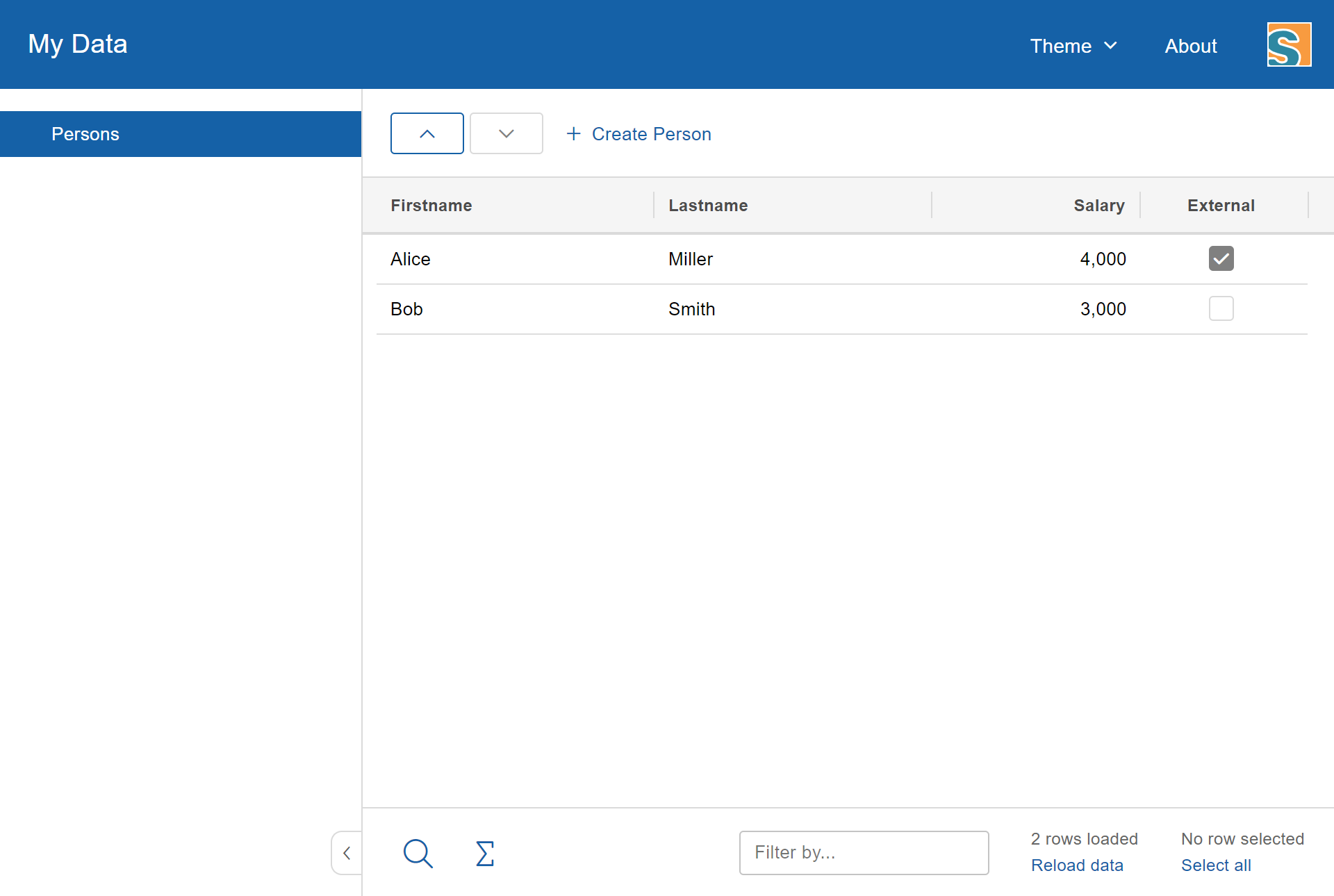Viewport: 1334px width, 896px height.
Task: Toggle the External checkbox for Bob Smith
Action: click(x=1221, y=309)
